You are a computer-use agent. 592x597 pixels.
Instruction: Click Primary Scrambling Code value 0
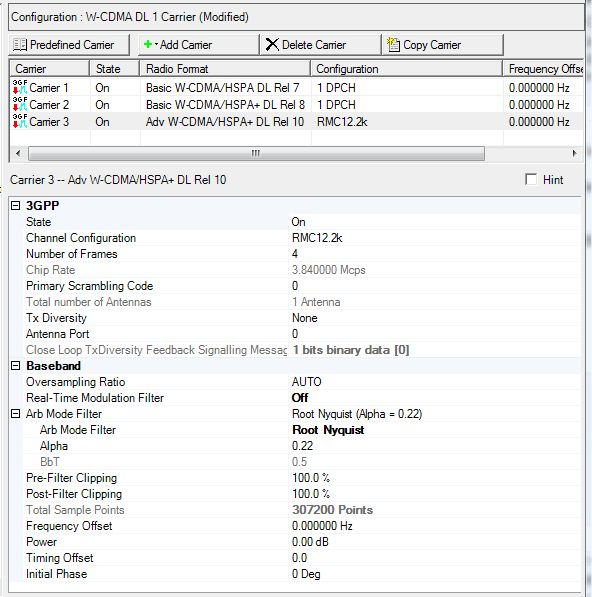(295, 286)
